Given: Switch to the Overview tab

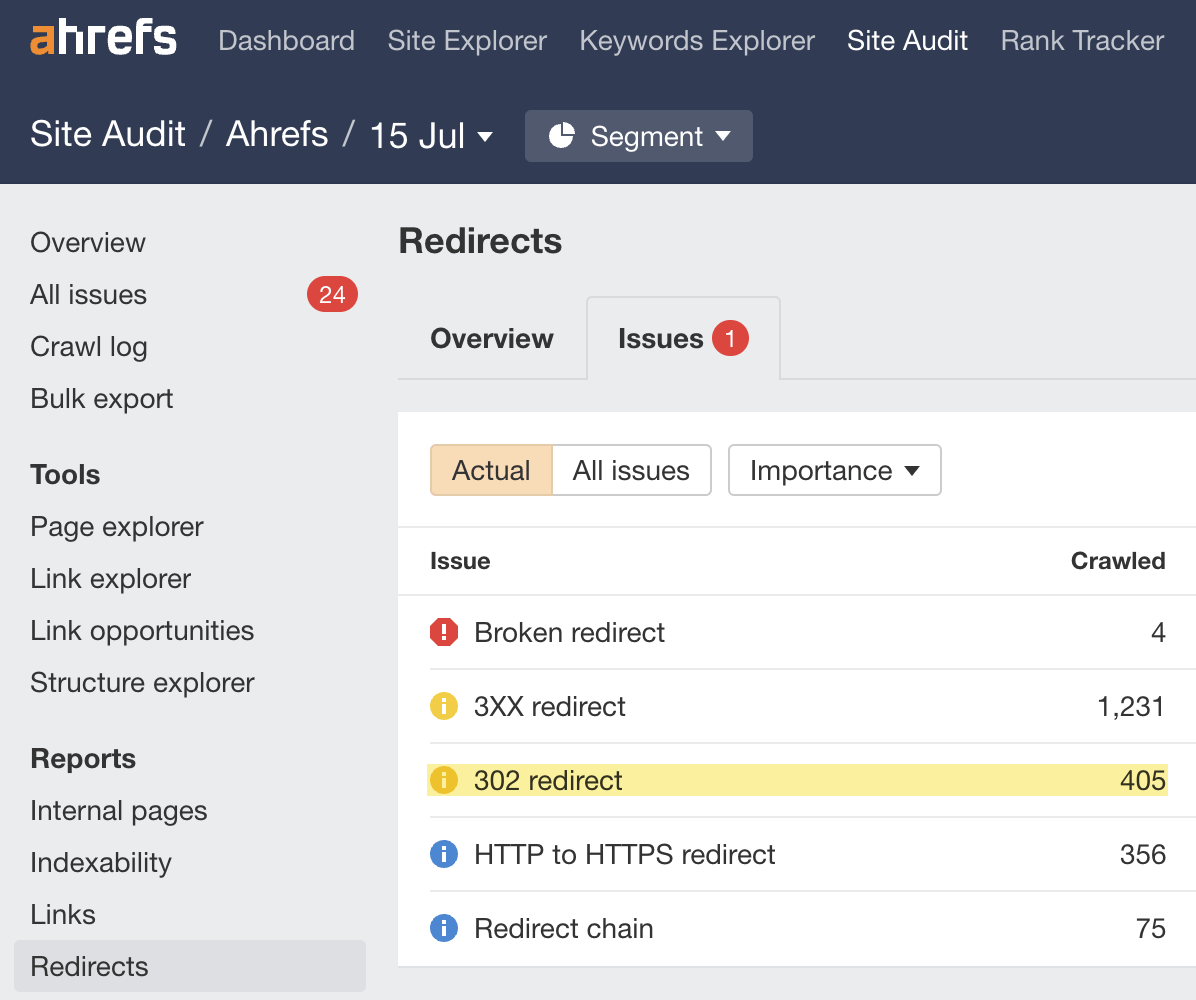Looking at the screenshot, I should 491,338.
